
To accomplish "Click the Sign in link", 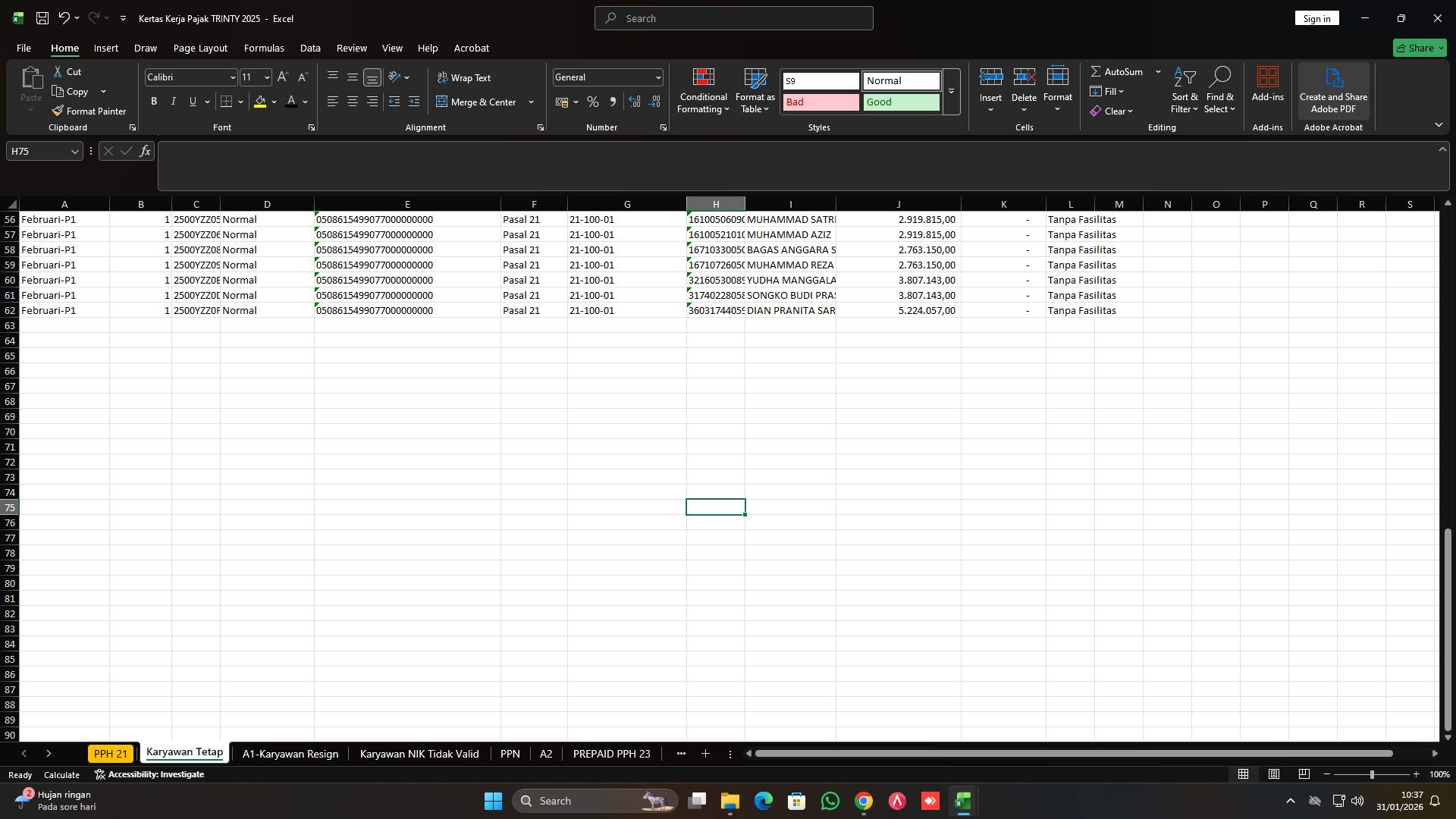I will pyautogui.click(x=1316, y=17).
